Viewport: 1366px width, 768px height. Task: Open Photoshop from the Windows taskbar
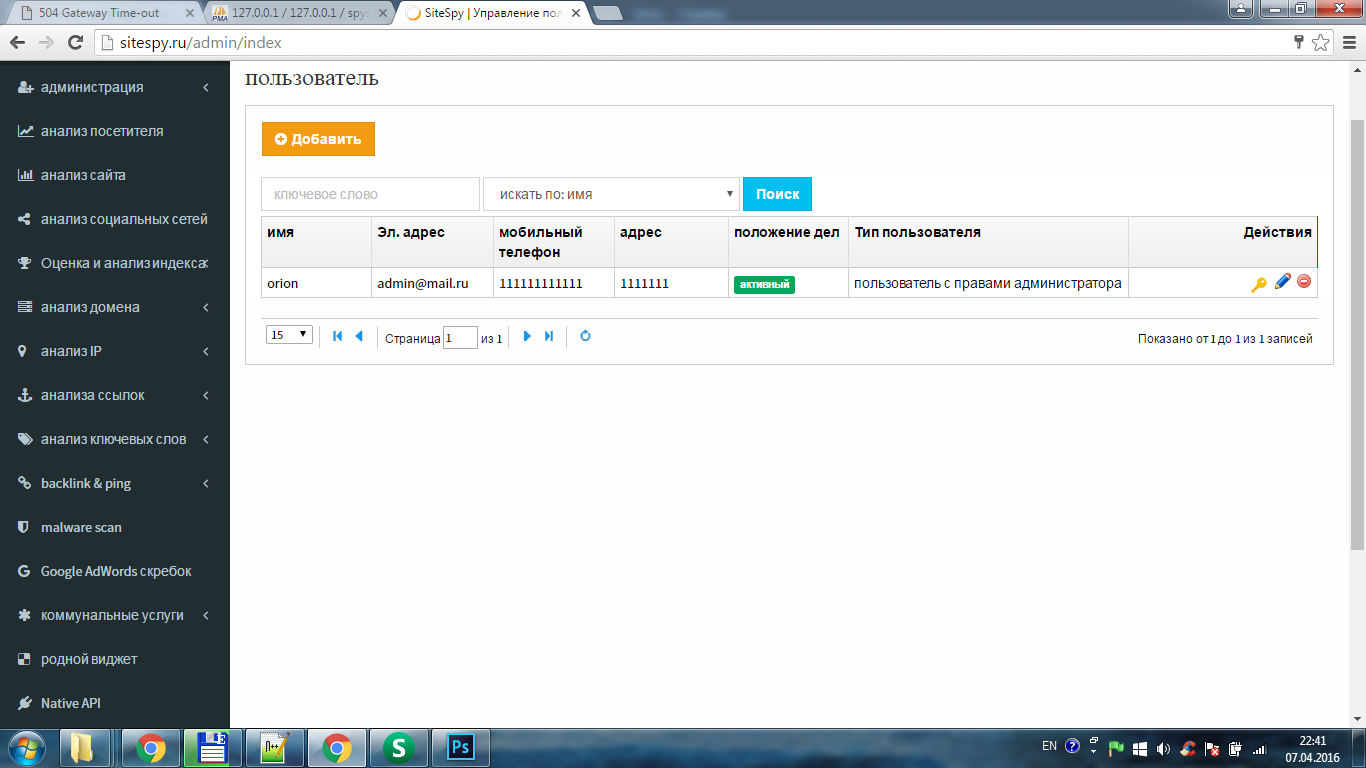[x=461, y=747]
